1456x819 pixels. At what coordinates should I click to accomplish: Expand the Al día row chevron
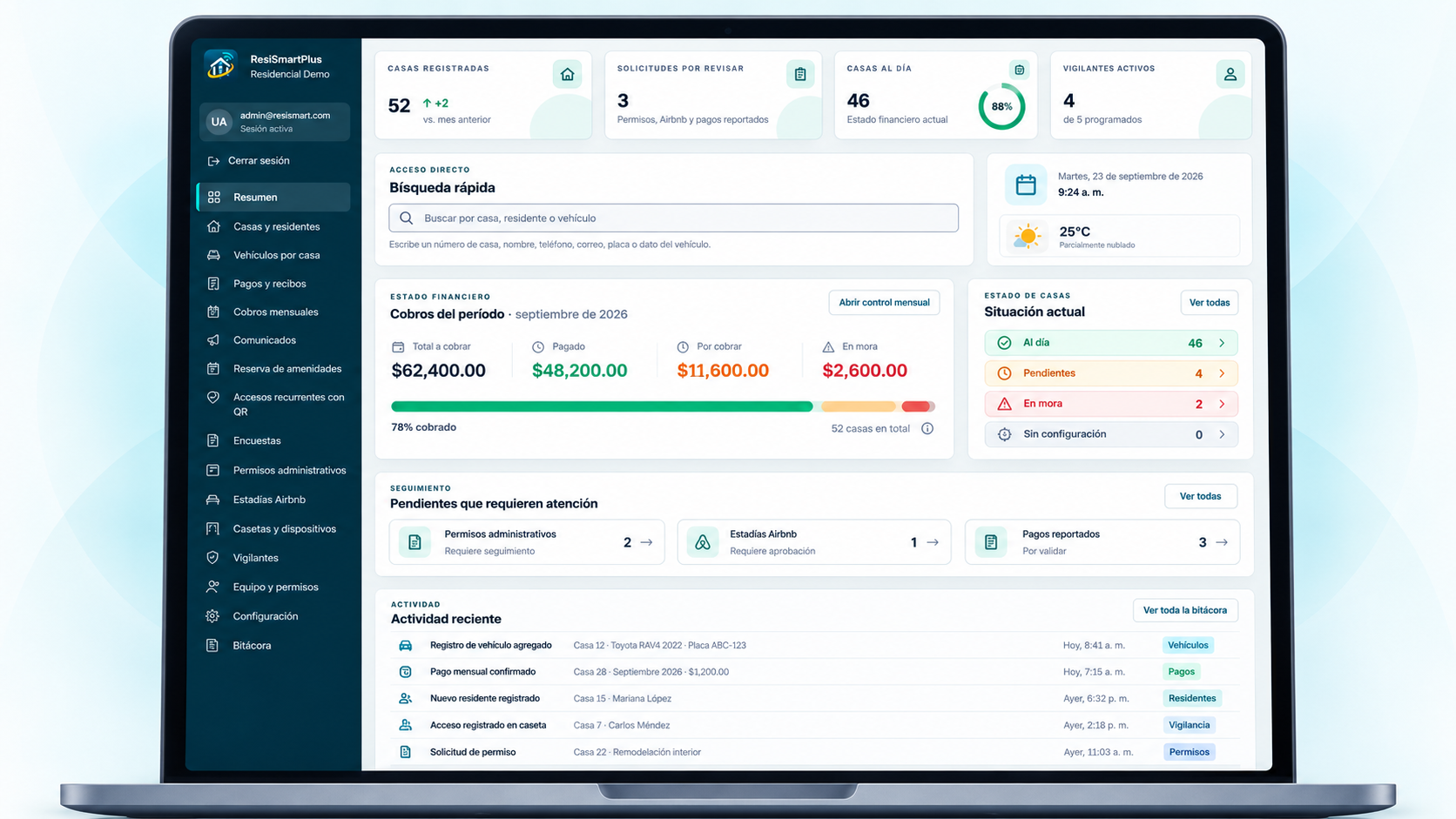pyautogui.click(x=1222, y=343)
